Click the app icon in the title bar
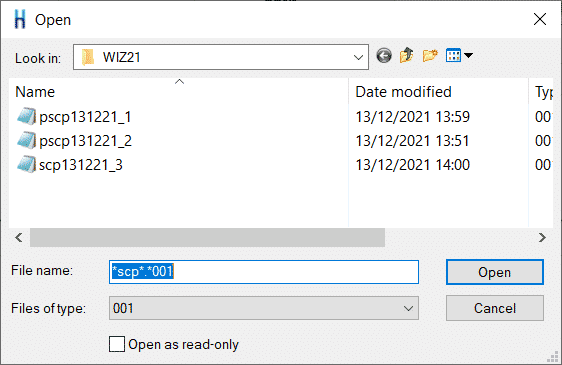 point(20,19)
